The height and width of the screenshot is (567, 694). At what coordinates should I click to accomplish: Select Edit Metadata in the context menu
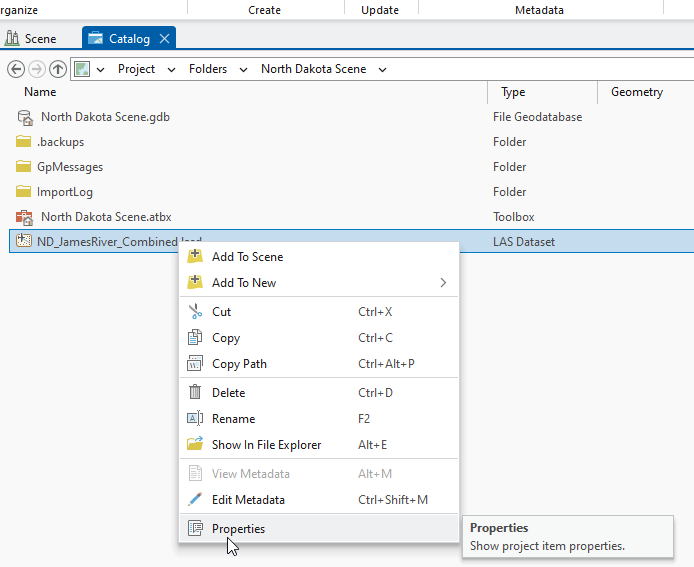pos(319,500)
